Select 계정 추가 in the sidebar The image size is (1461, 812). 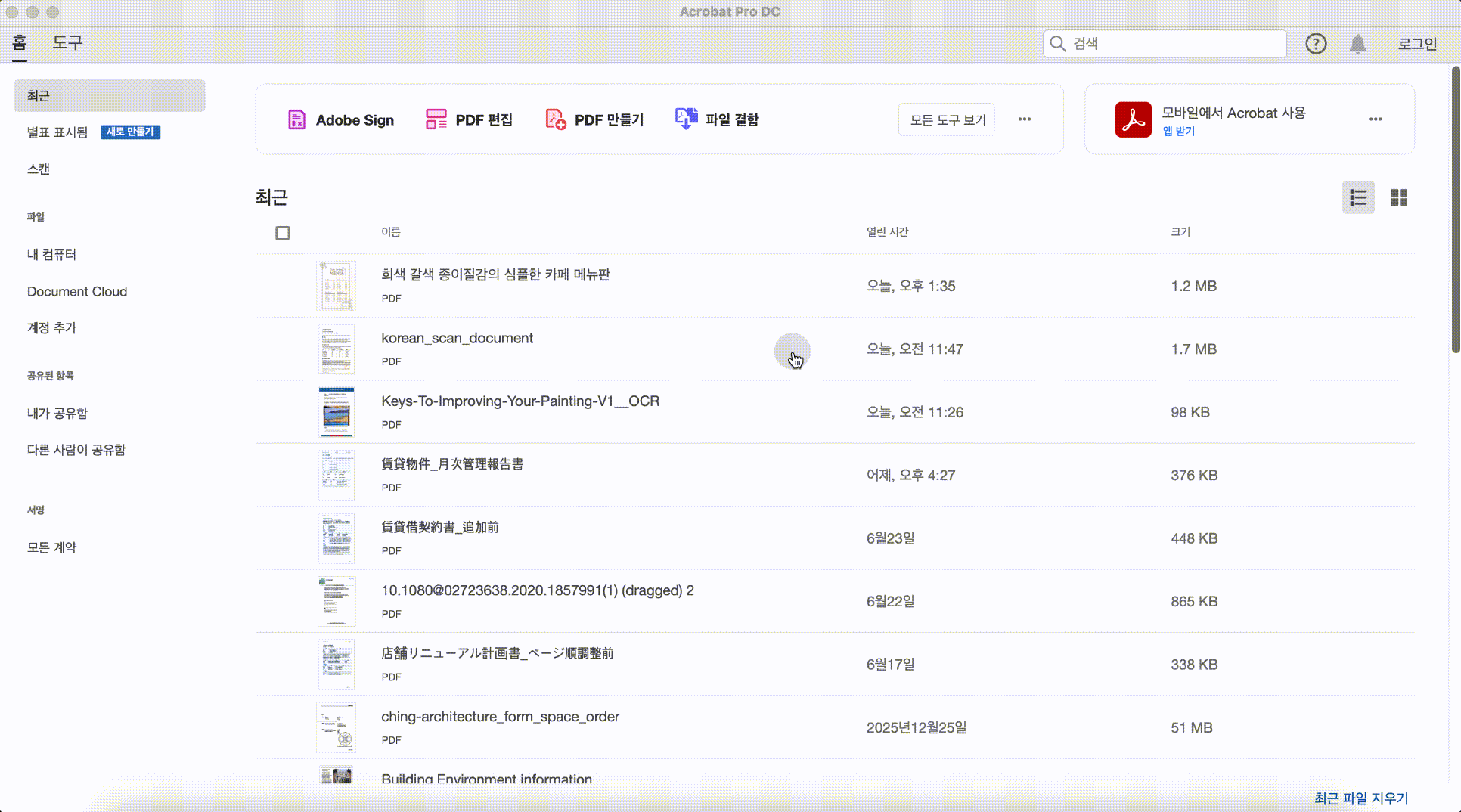tap(51, 328)
